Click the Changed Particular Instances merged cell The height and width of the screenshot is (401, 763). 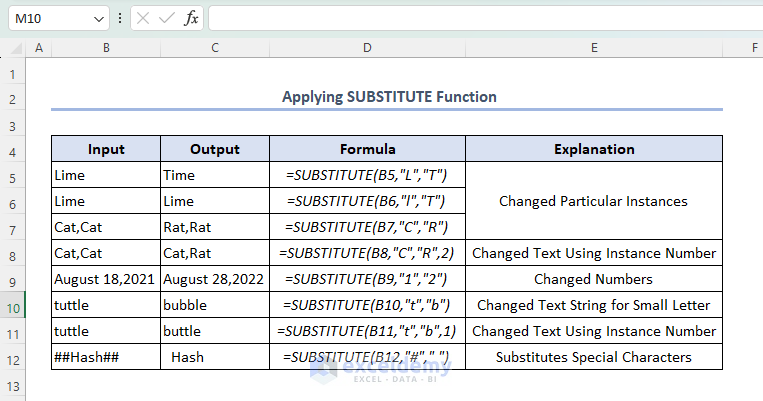point(594,201)
